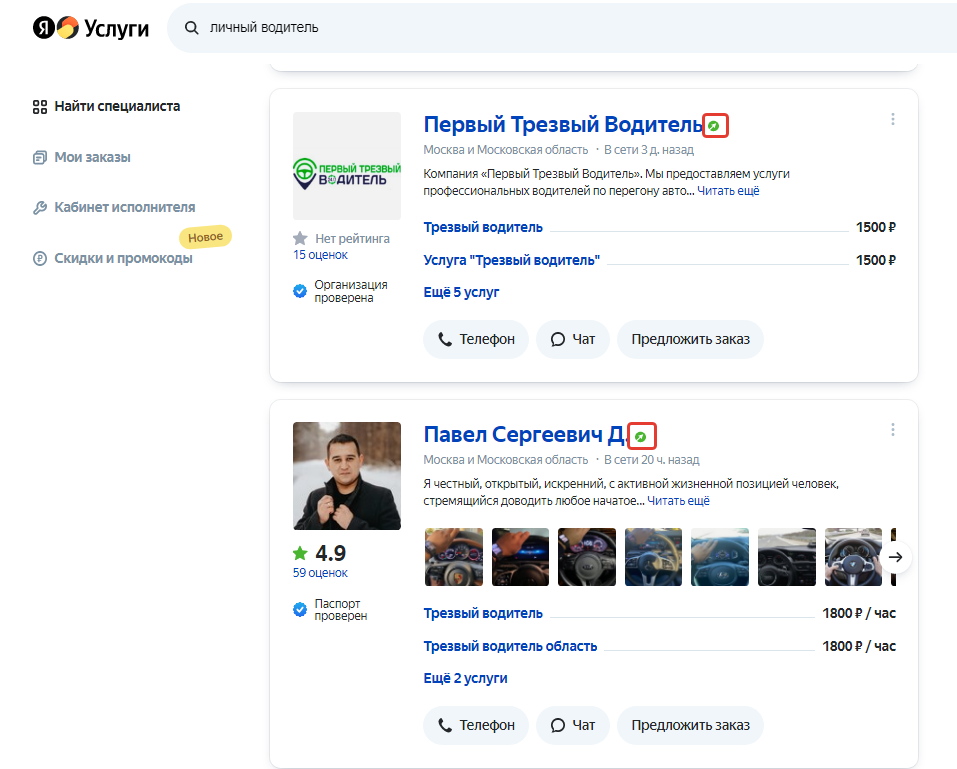Click the search field with 'личный водитель'

click(x=562, y=28)
